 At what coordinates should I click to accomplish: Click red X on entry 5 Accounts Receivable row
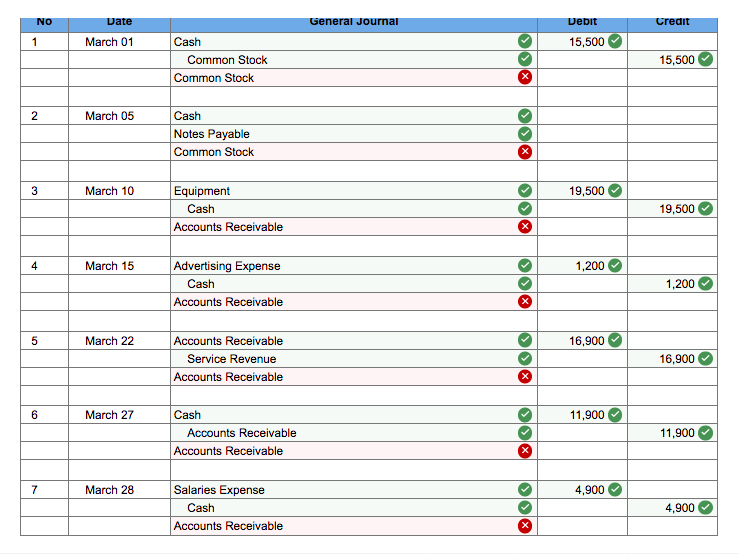pos(525,376)
